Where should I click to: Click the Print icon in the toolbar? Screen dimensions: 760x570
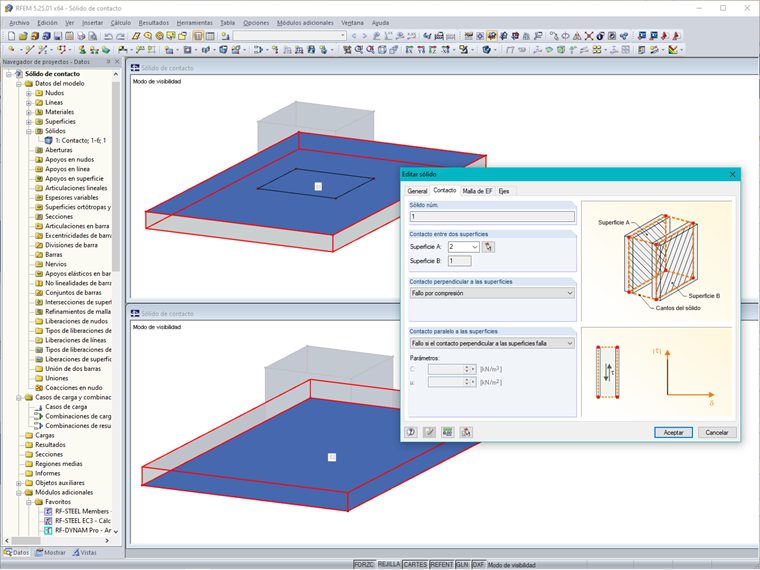[81, 36]
